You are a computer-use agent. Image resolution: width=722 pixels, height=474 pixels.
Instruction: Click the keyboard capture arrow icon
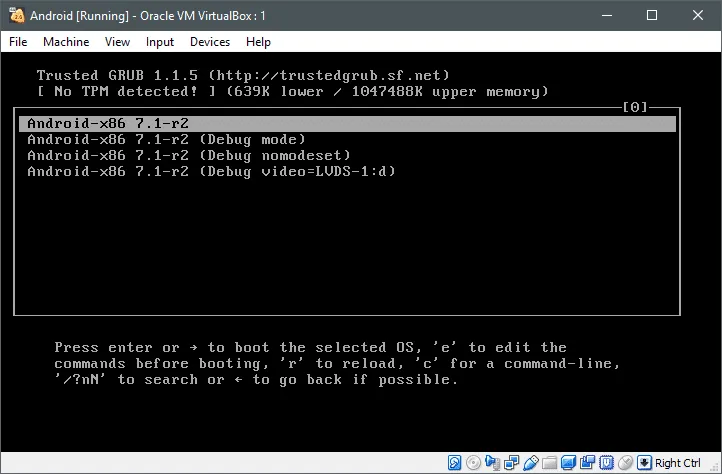644,462
